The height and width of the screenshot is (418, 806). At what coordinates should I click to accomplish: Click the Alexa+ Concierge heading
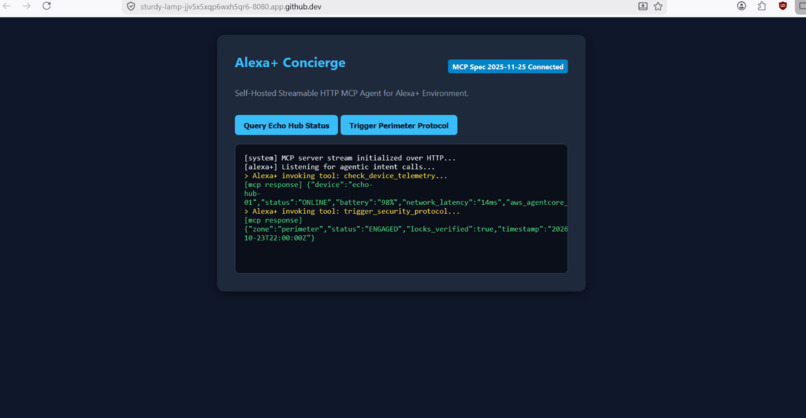coord(290,63)
